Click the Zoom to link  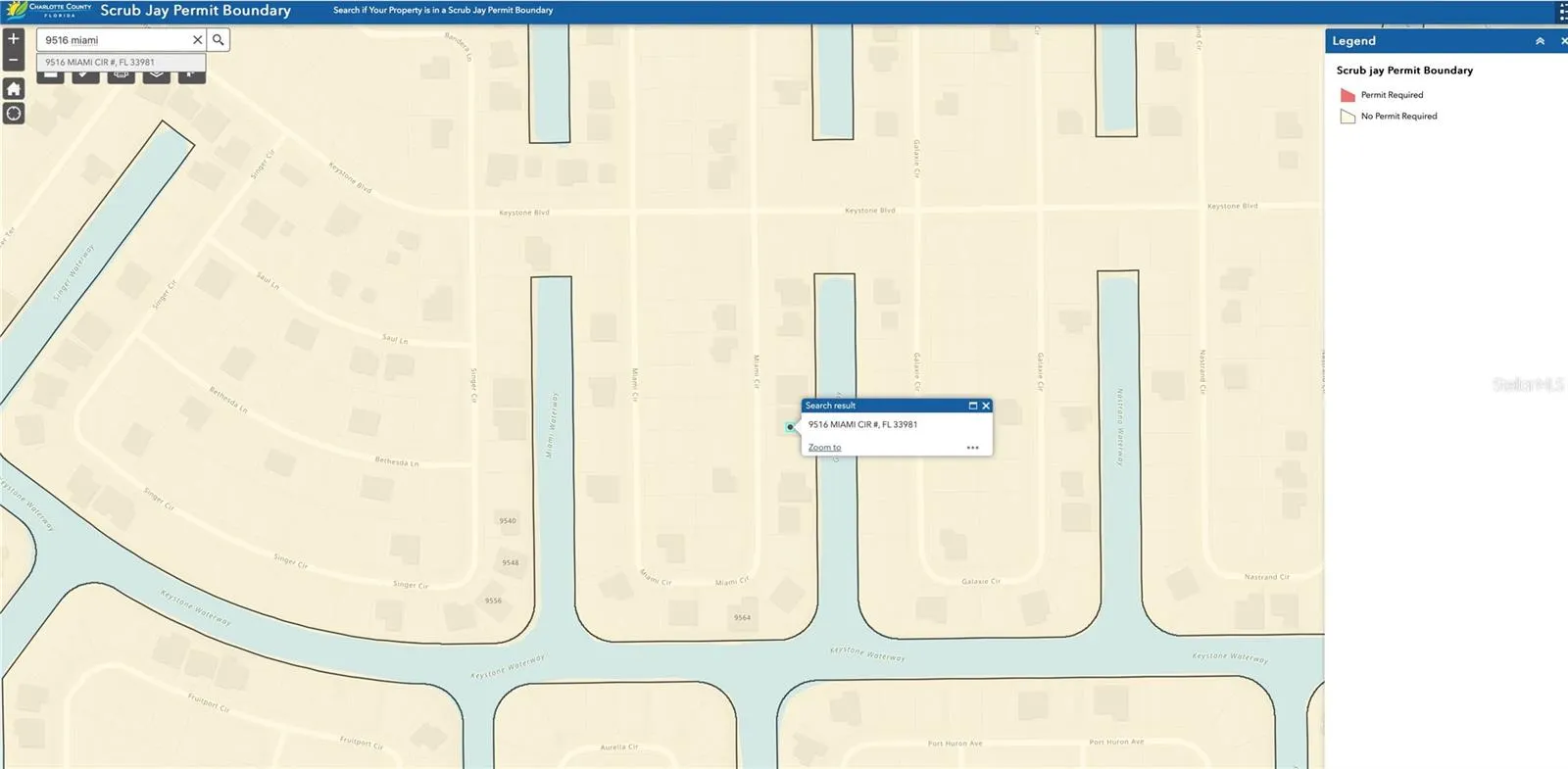click(x=824, y=448)
